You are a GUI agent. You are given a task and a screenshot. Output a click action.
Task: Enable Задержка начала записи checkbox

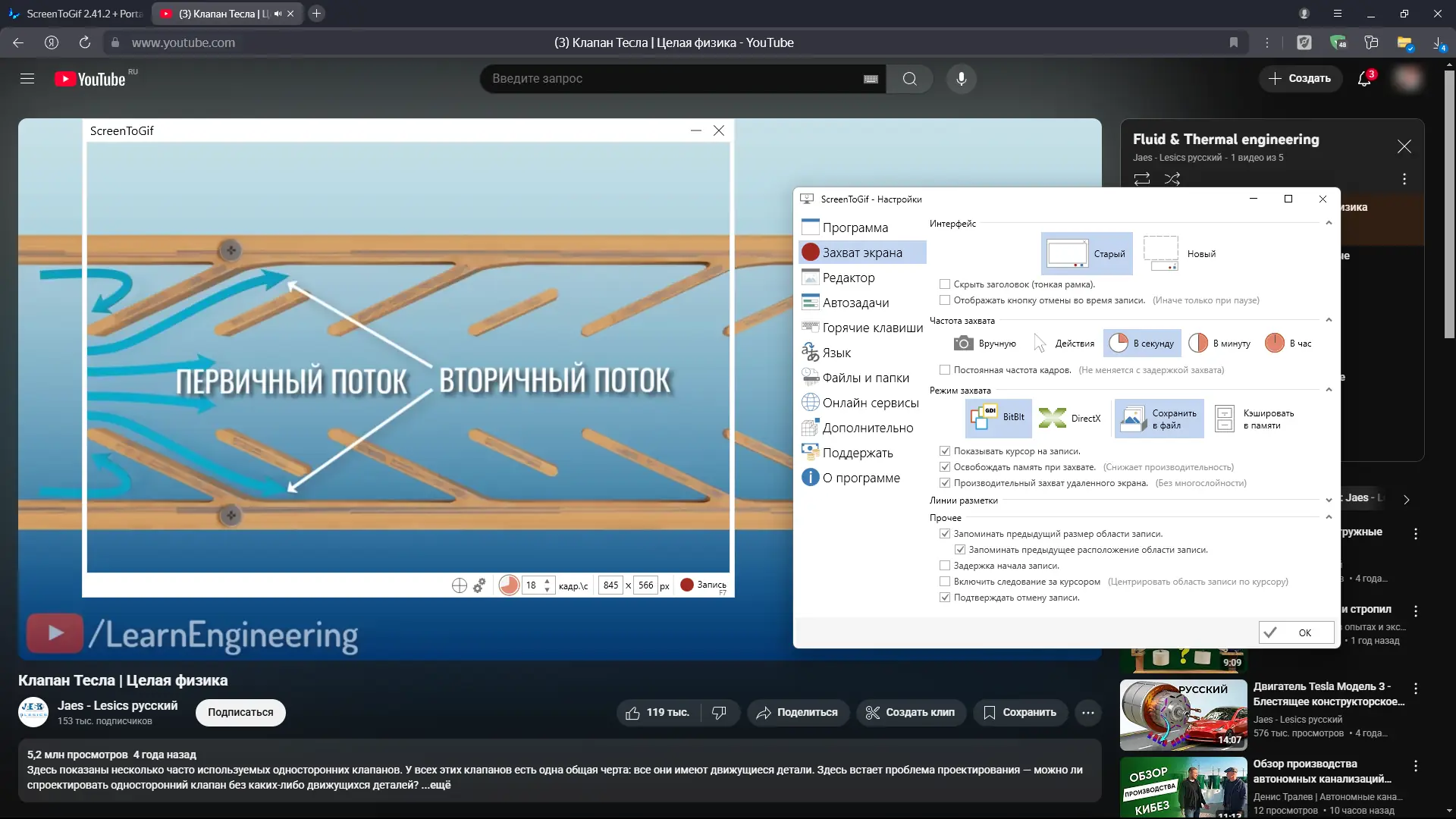click(x=945, y=566)
